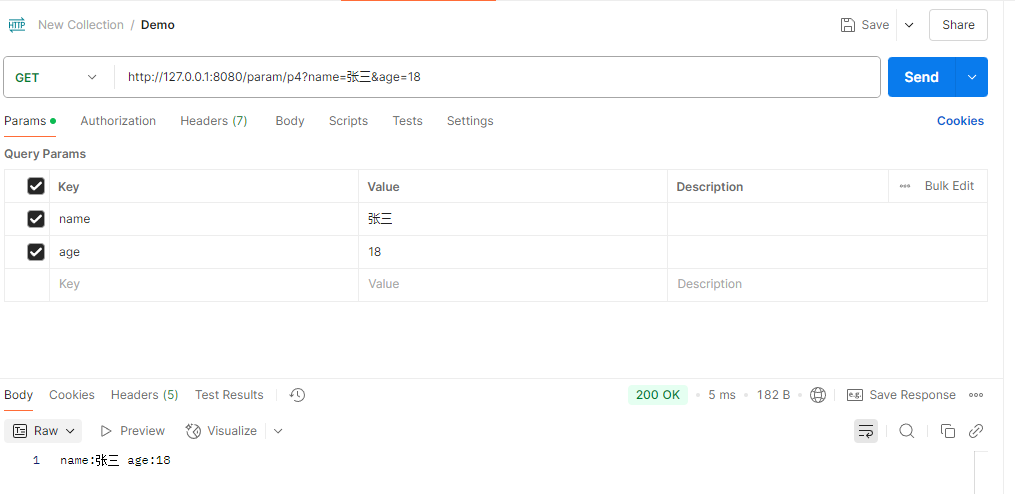The height and width of the screenshot is (494, 1015).
Task: Uncheck the name parameter checkbox
Action: click(36, 219)
